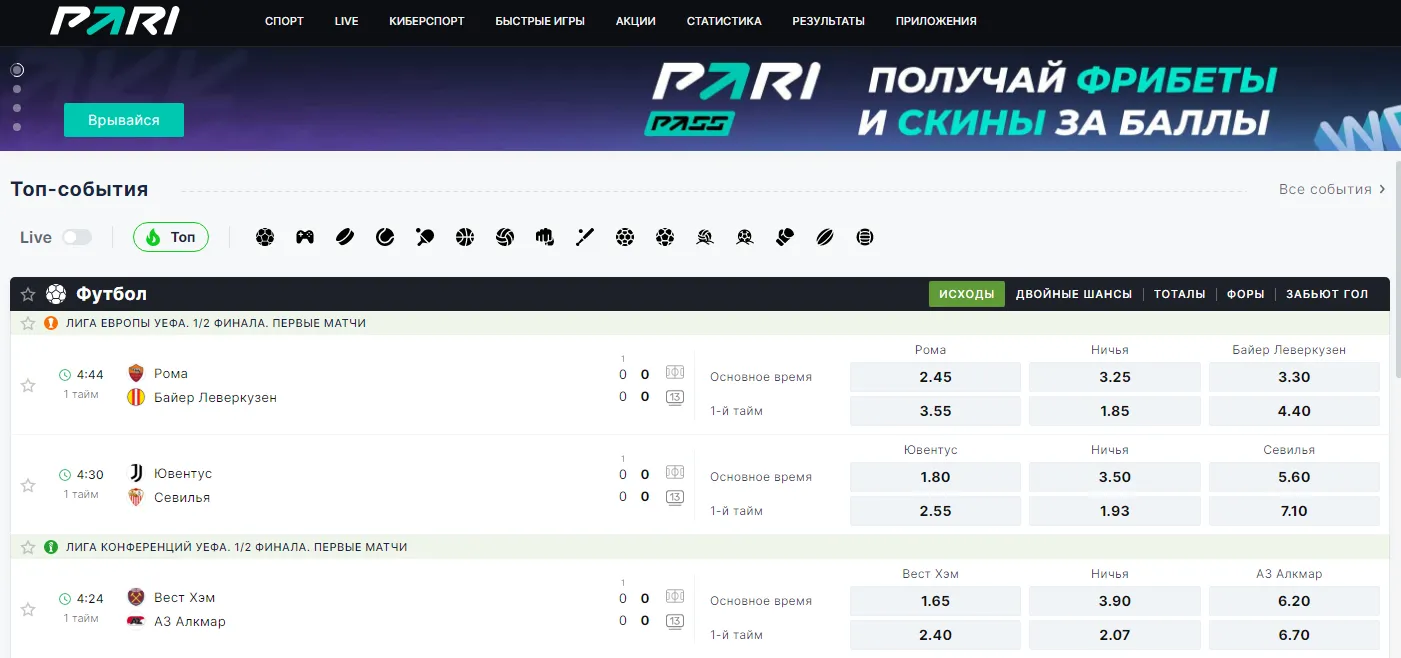Viewport: 1401px width, 658px height.
Task: Open more markets count for Вест Хэм match
Action: click(x=675, y=621)
